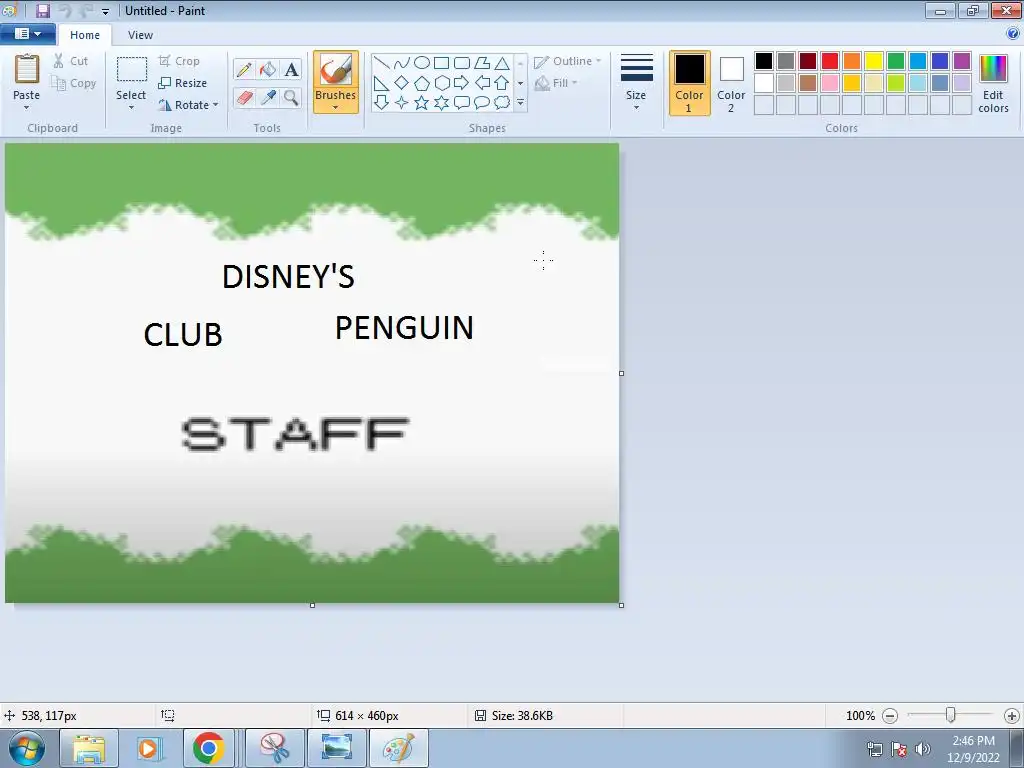Click the Brushes tool icon
Image resolution: width=1024 pixels, height=768 pixels.
[x=336, y=69]
